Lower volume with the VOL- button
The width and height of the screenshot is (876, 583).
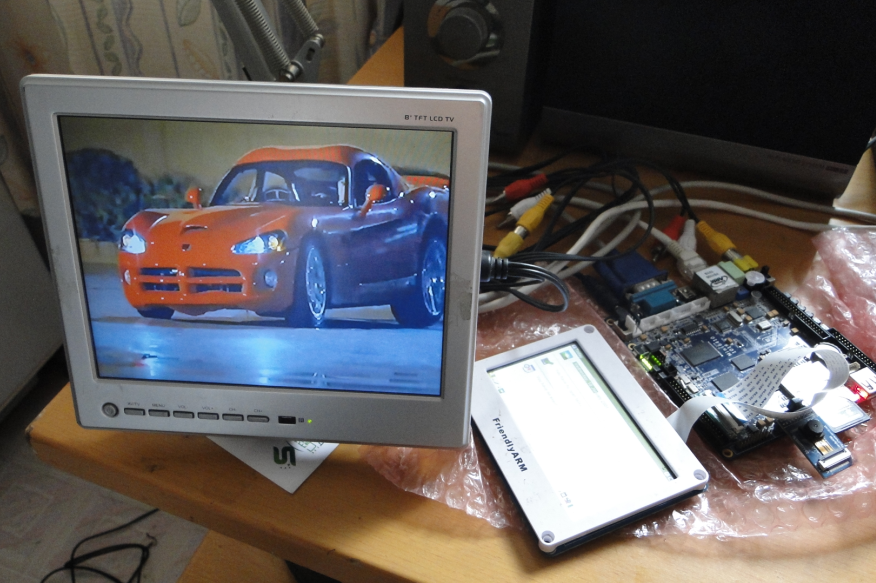tap(183, 415)
